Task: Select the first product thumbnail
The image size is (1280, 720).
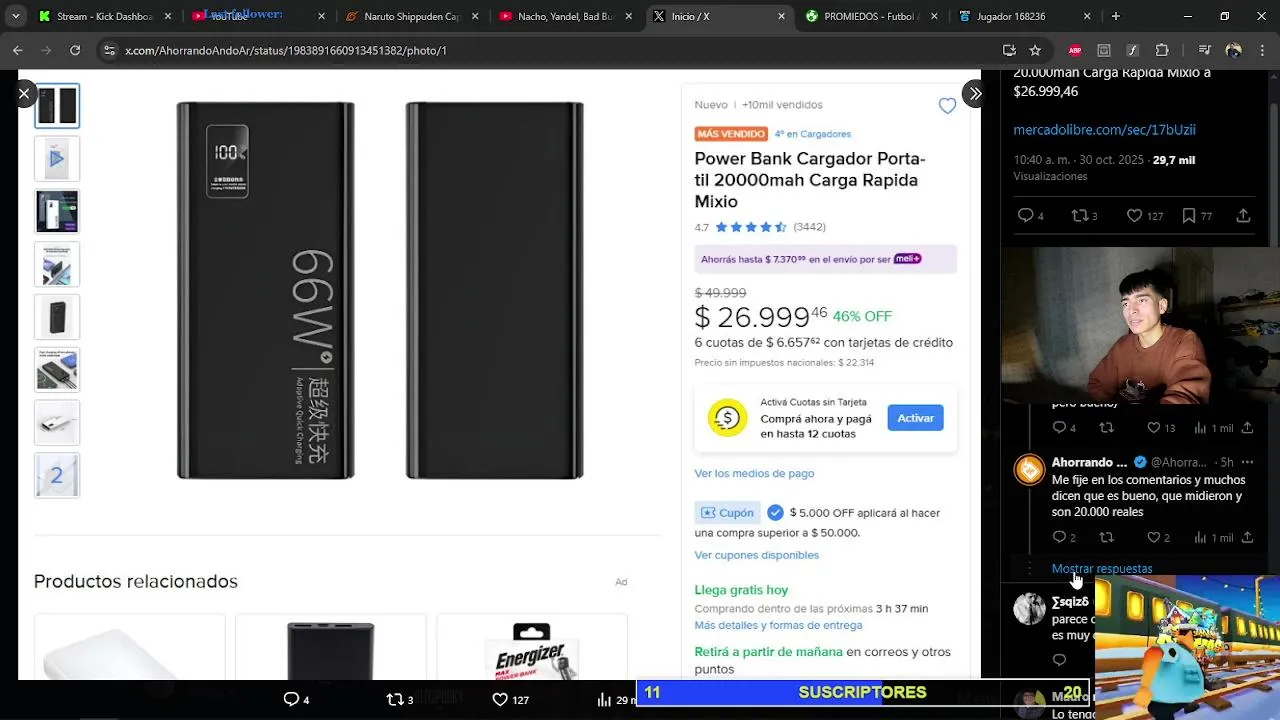Action: point(57,106)
